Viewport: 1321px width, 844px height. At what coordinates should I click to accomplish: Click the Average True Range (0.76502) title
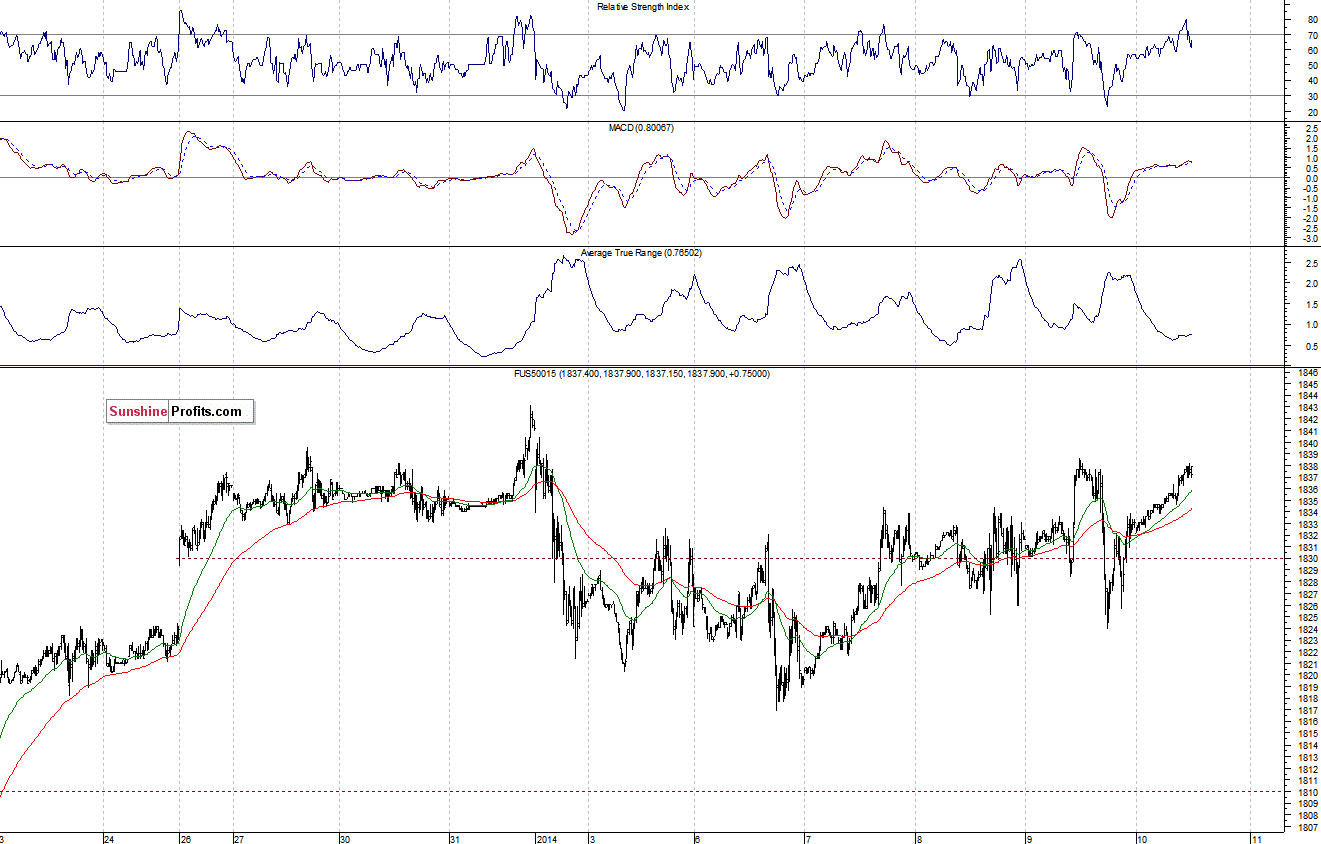tap(641, 253)
